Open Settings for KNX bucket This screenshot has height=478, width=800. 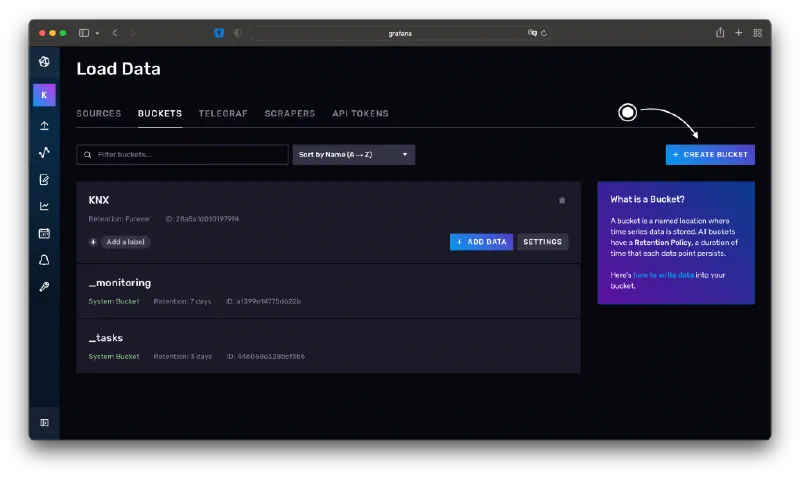pyautogui.click(x=542, y=242)
